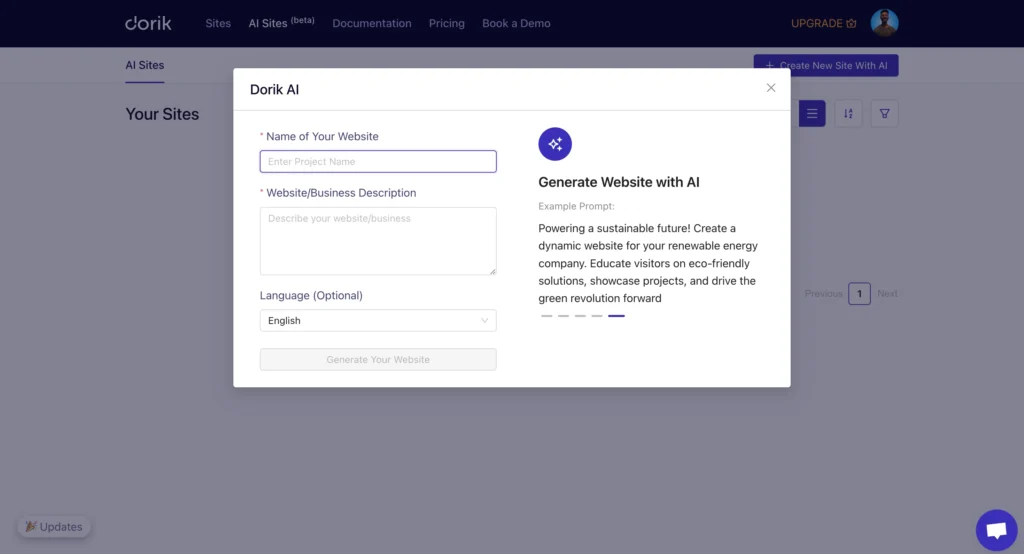Image resolution: width=1024 pixels, height=554 pixels.
Task: Open AI Sites beta page
Action: [281, 23]
